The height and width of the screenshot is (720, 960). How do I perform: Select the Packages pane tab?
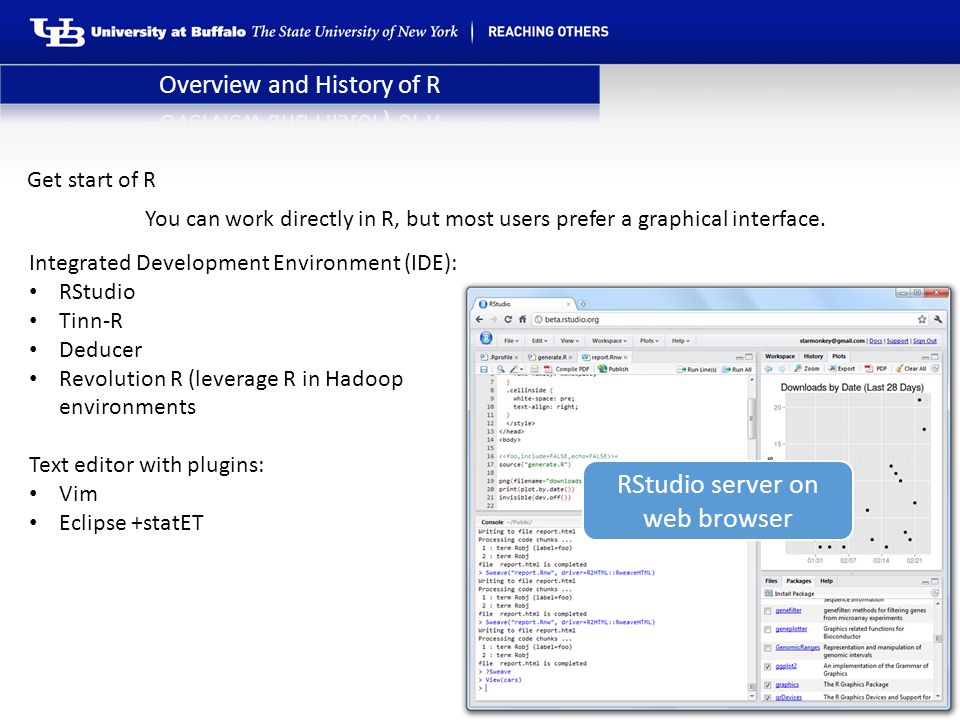point(798,581)
